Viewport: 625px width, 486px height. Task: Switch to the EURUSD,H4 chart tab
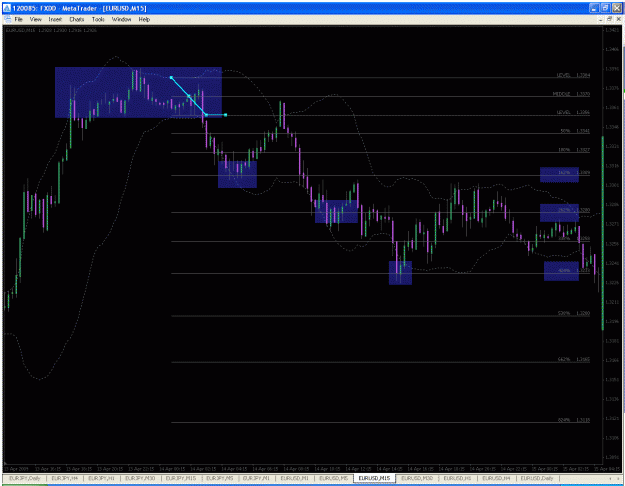(496, 478)
